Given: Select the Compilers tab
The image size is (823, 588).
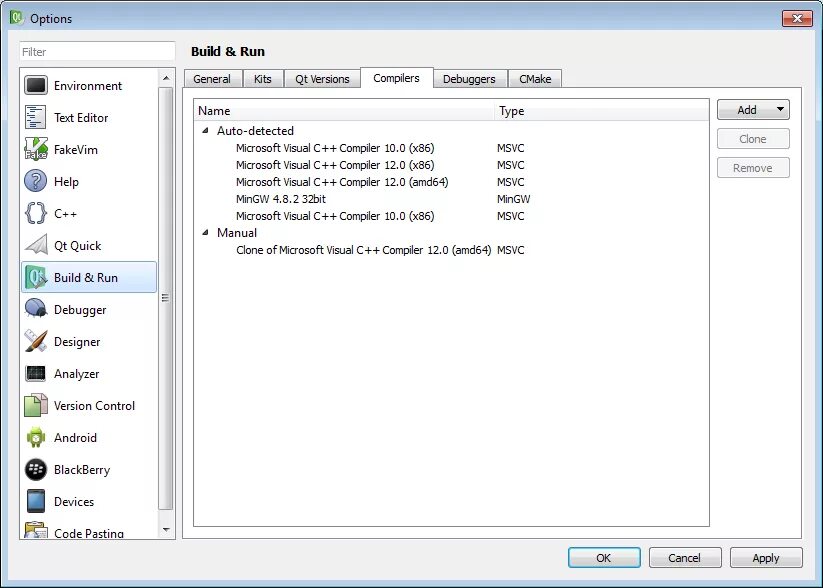Looking at the screenshot, I should [x=396, y=78].
